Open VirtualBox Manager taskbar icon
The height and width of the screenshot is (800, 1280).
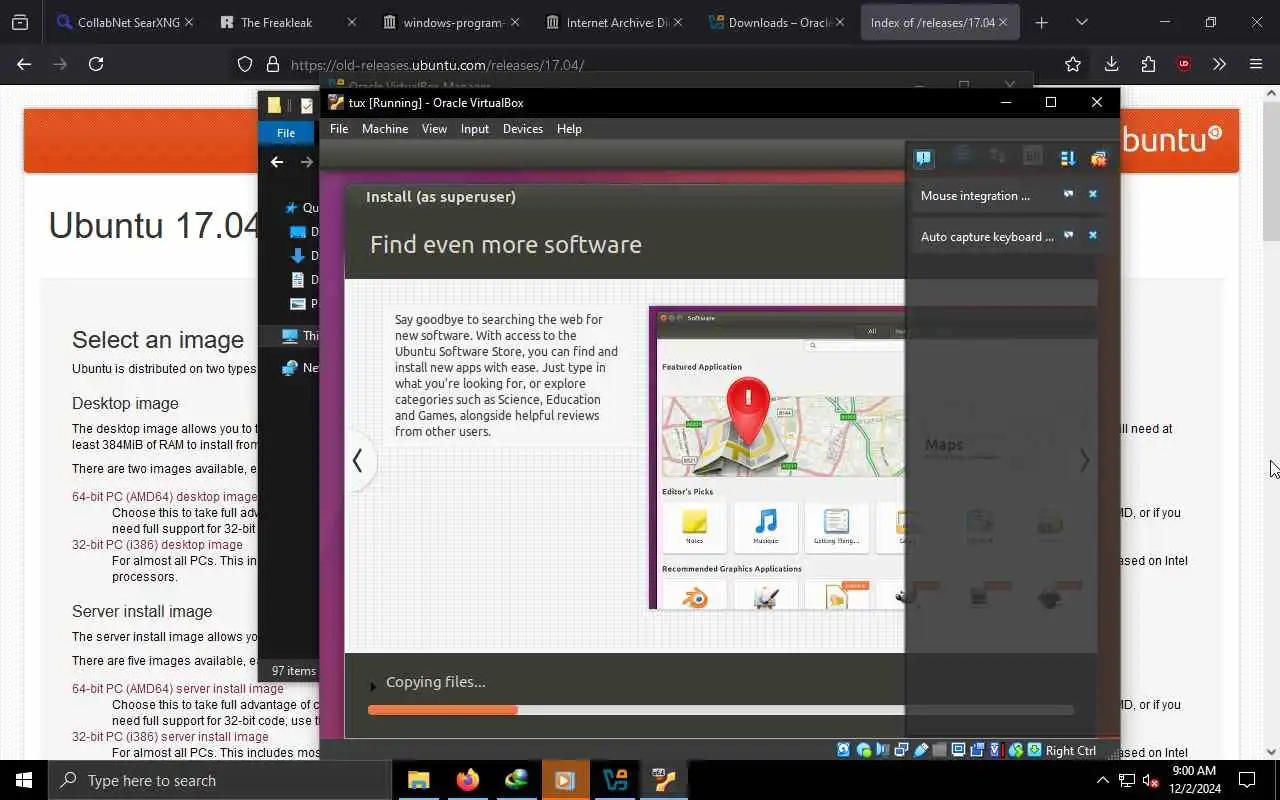(x=614, y=780)
